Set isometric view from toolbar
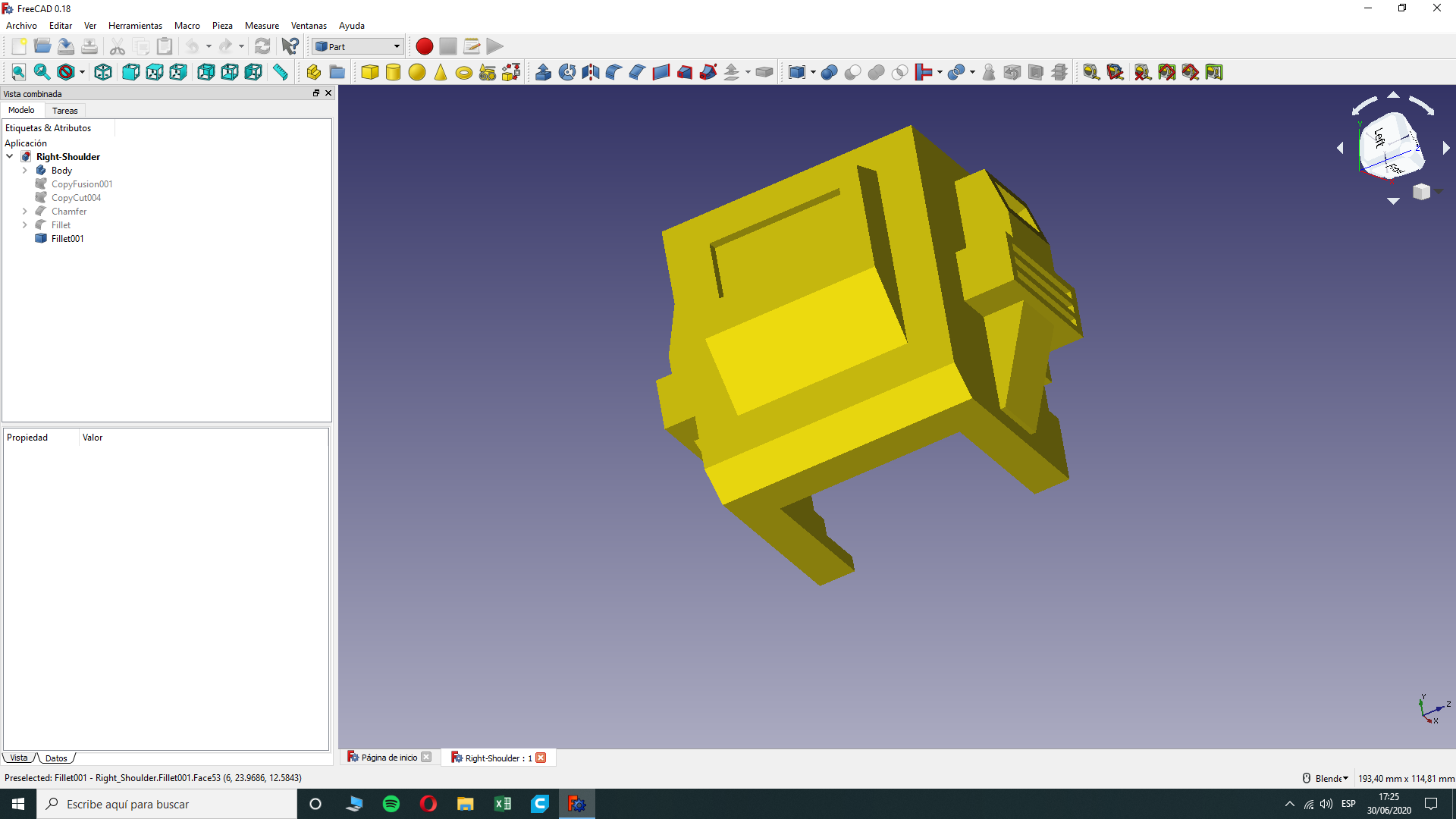Image resolution: width=1456 pixels, height=819 pixels. (103, 72)
